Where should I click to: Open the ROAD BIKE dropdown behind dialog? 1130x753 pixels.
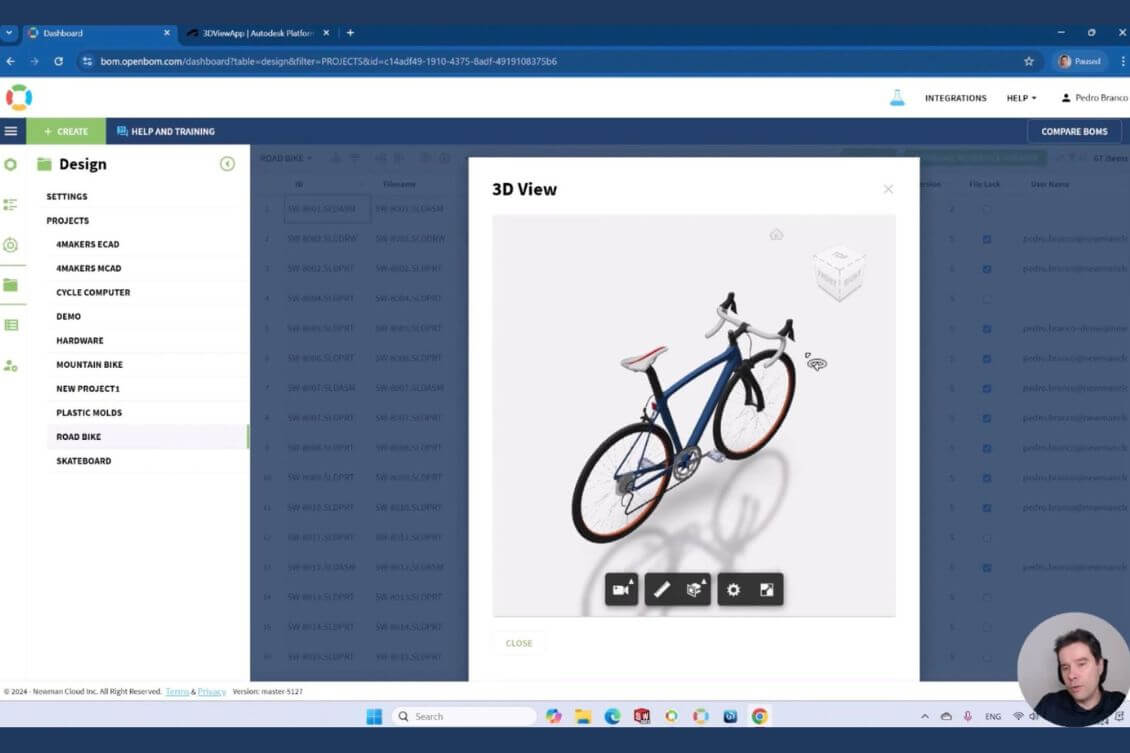tap(286, 158)
